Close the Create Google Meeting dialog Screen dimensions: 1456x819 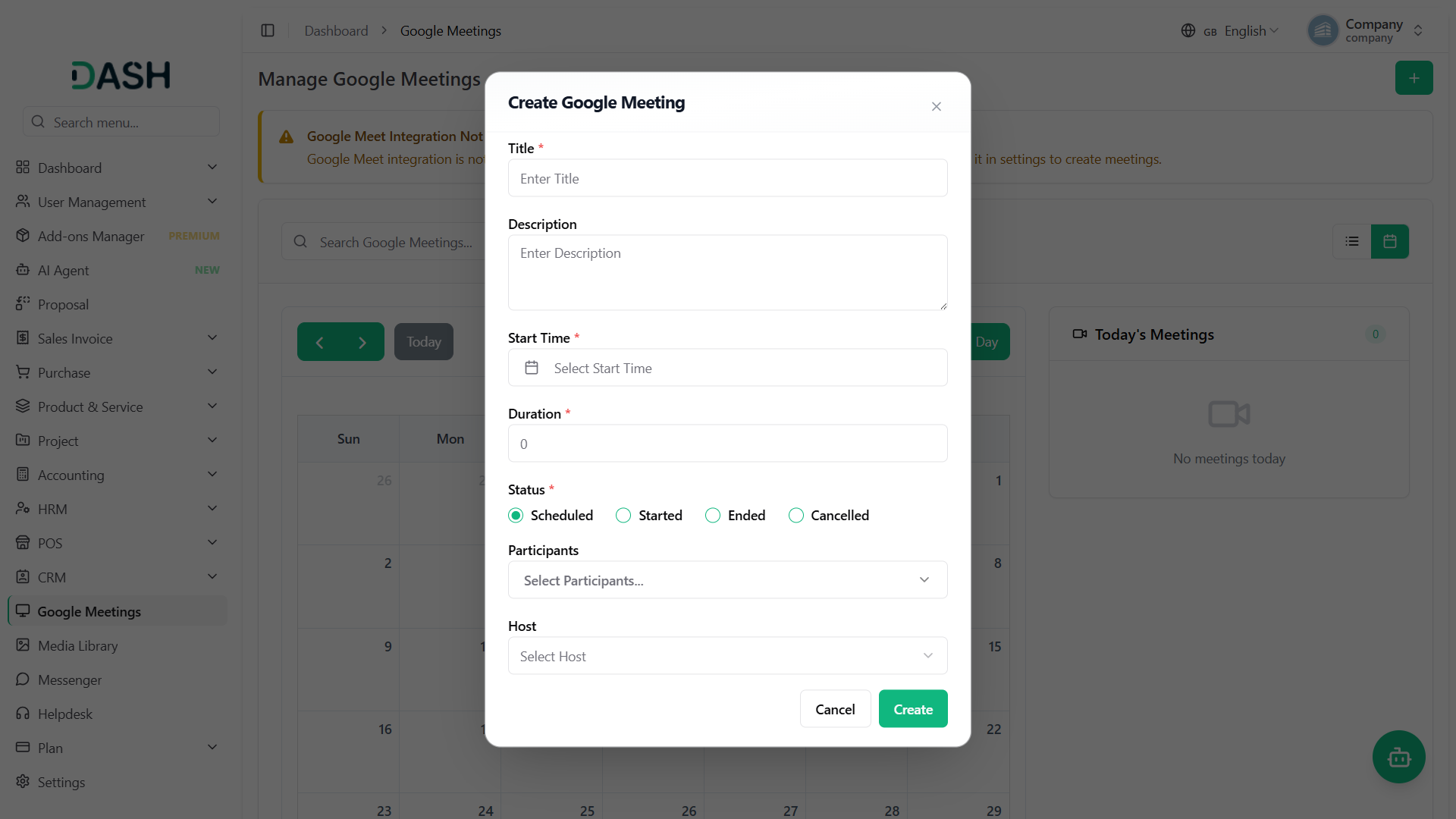(x=937, y=106)
